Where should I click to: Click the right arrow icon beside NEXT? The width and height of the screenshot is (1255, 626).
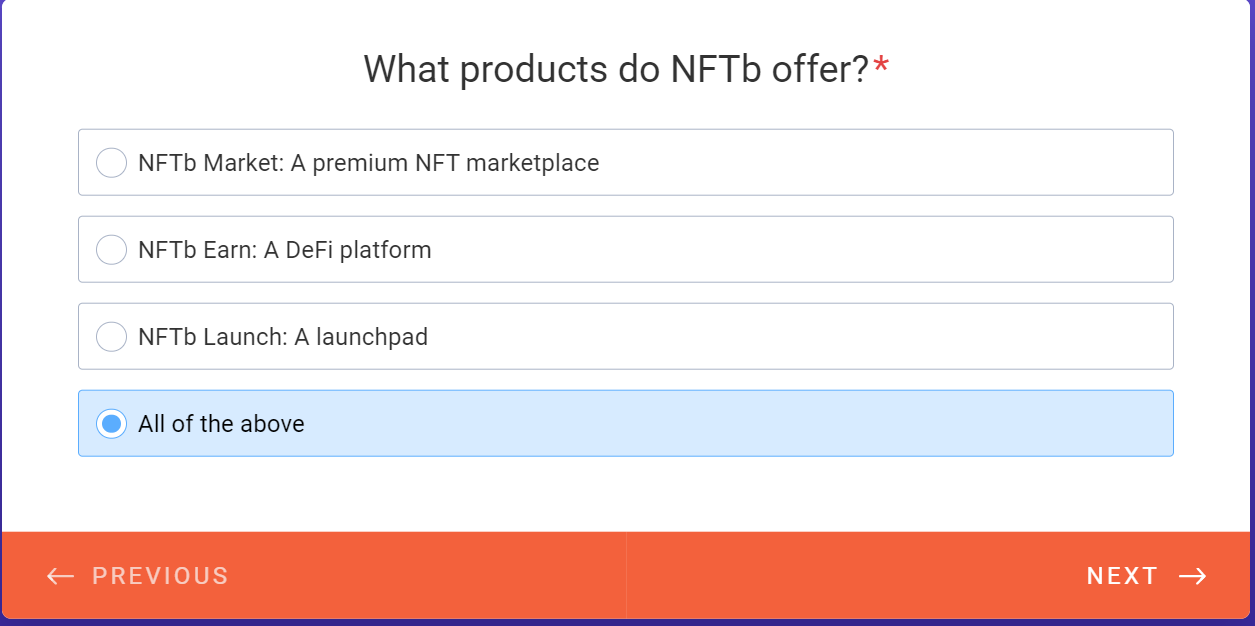point(1192,576)
